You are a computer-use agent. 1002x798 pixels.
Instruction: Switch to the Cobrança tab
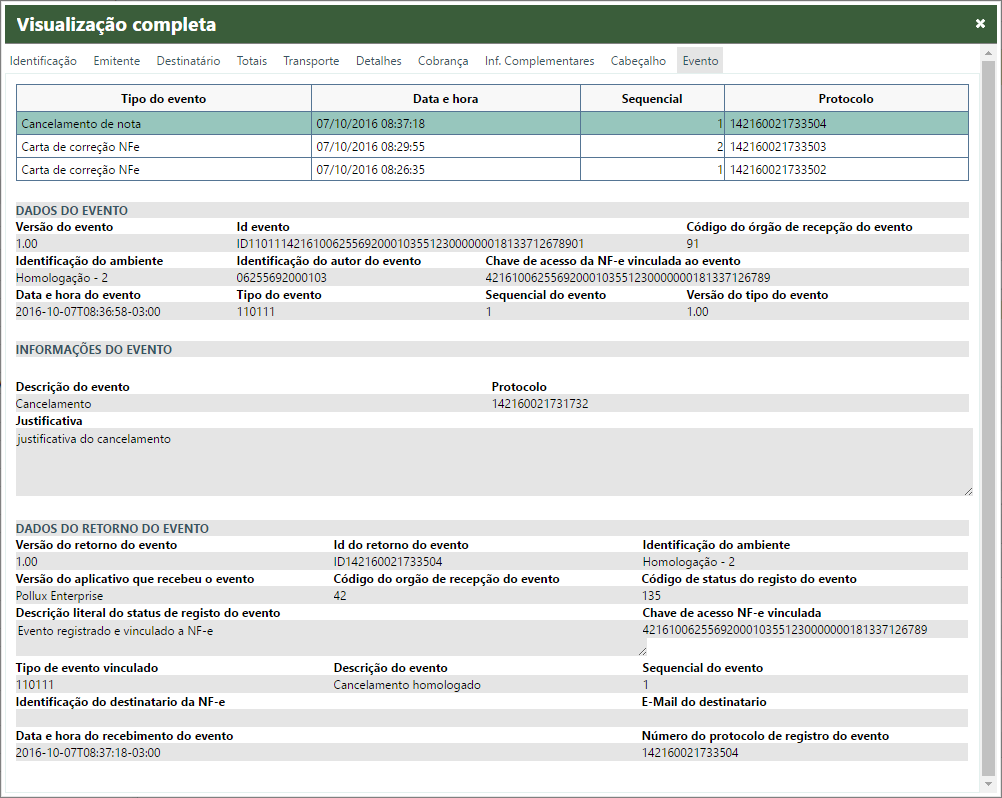(443, 61)
